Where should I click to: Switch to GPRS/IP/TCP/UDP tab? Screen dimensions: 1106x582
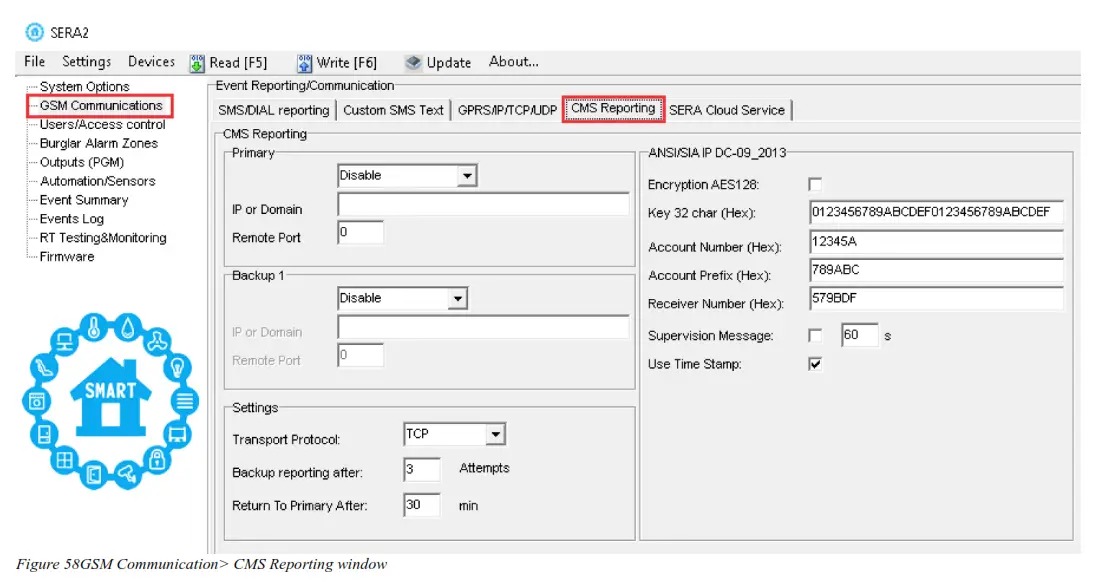[x=507, y=110]
